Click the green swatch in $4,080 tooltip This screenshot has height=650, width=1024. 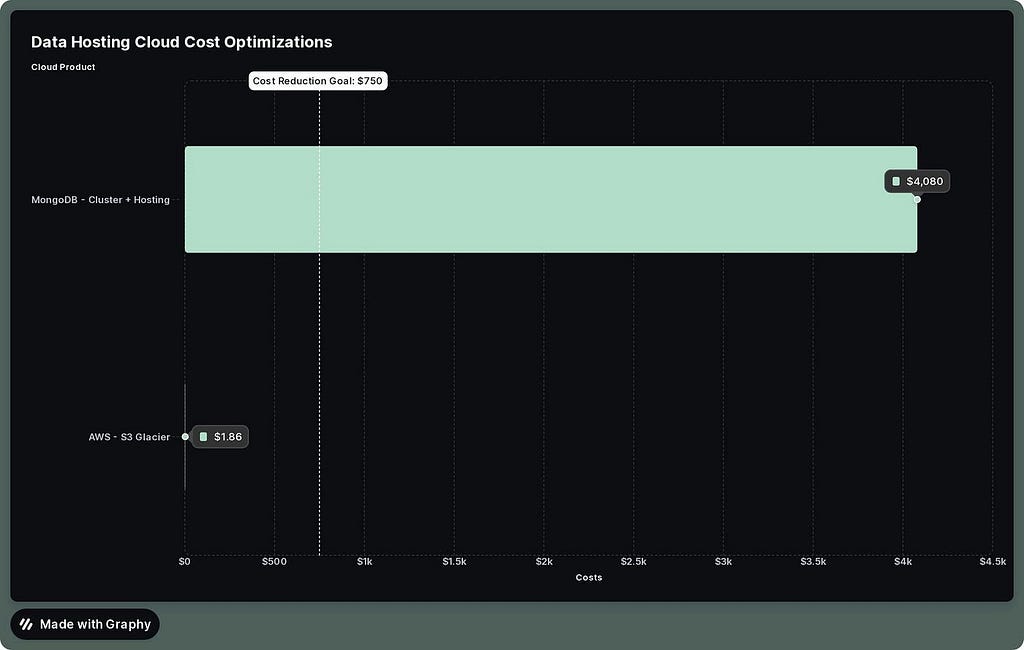click(x=896, y=181)
